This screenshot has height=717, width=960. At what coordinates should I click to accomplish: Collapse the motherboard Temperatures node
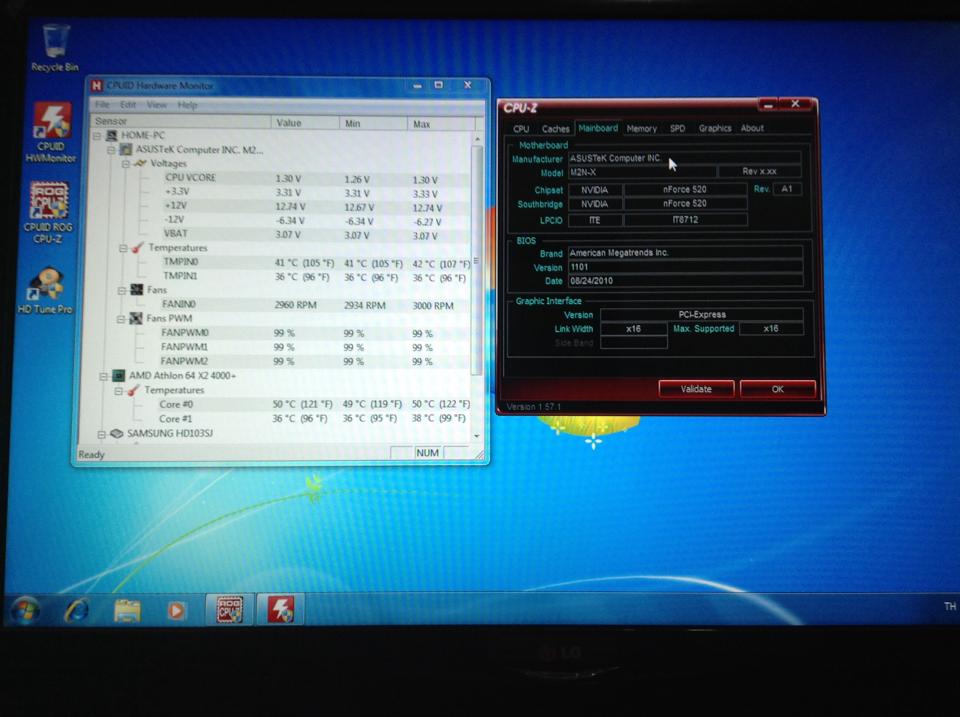click(123, 248)
